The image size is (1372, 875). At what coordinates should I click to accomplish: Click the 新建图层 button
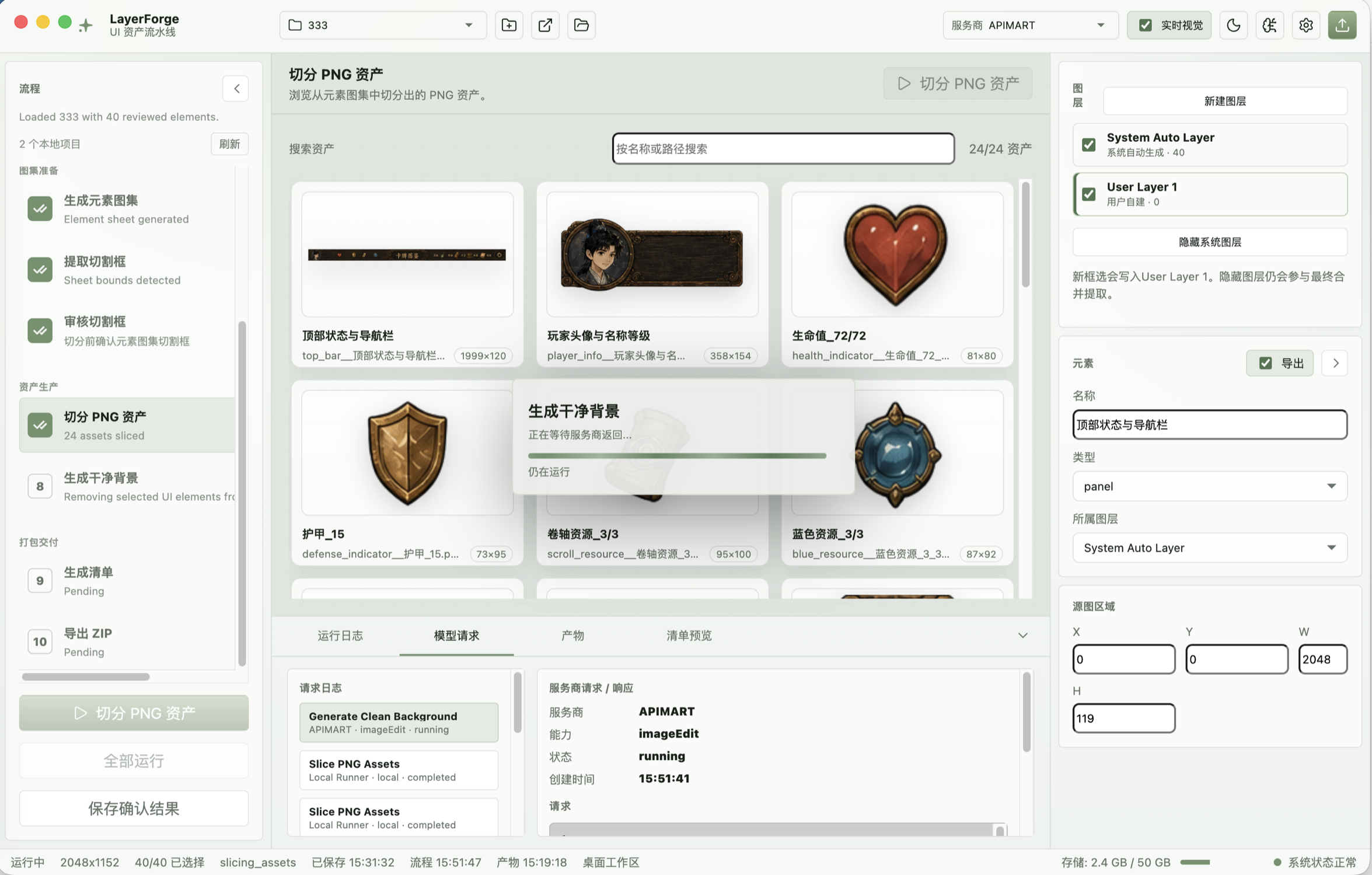(x=1225, y=101)
